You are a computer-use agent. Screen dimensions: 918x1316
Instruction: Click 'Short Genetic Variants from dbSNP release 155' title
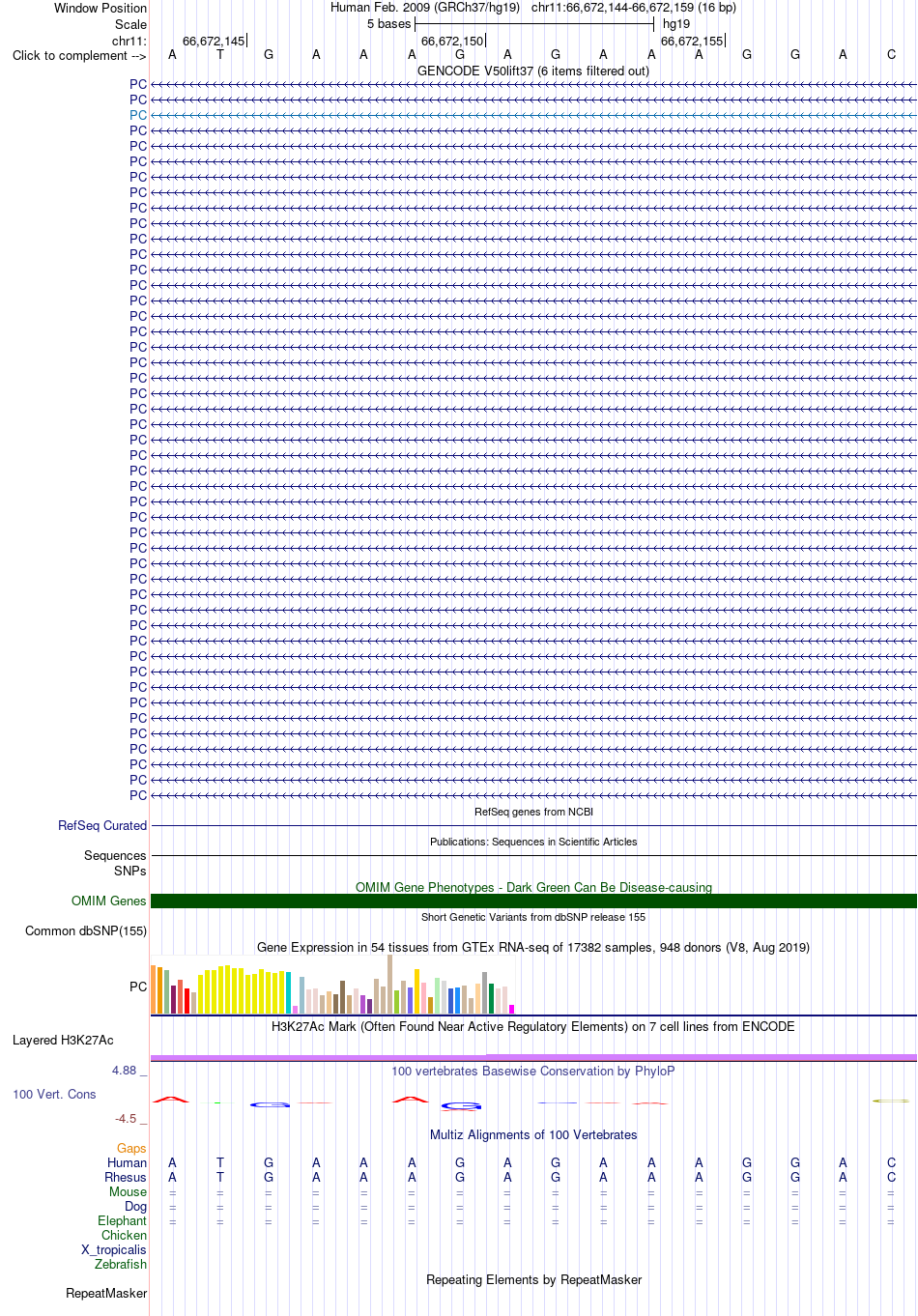point(533,917)
